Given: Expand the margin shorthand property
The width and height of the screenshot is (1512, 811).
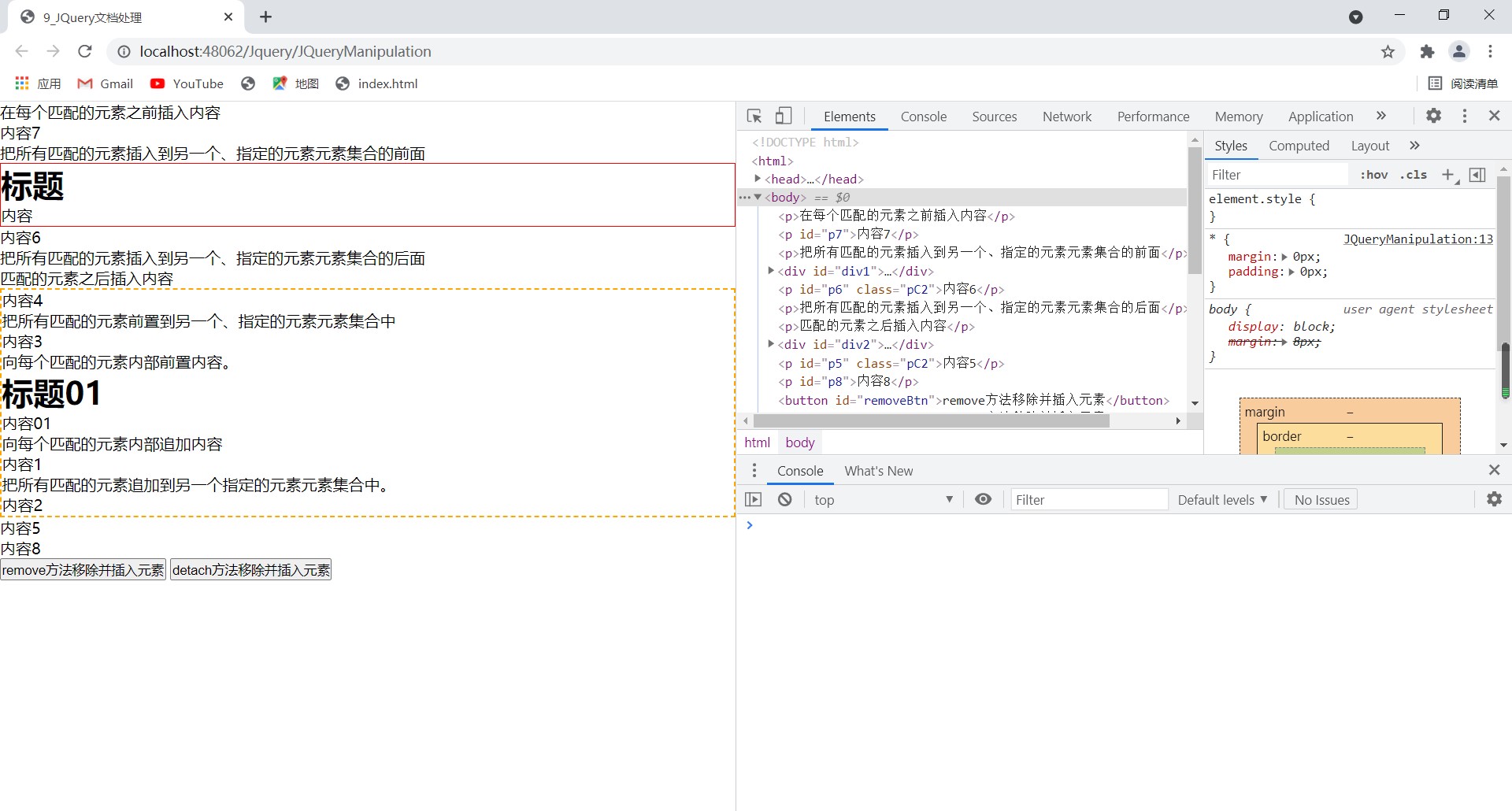Looking at the screenshot, I should pos(1285,257).
